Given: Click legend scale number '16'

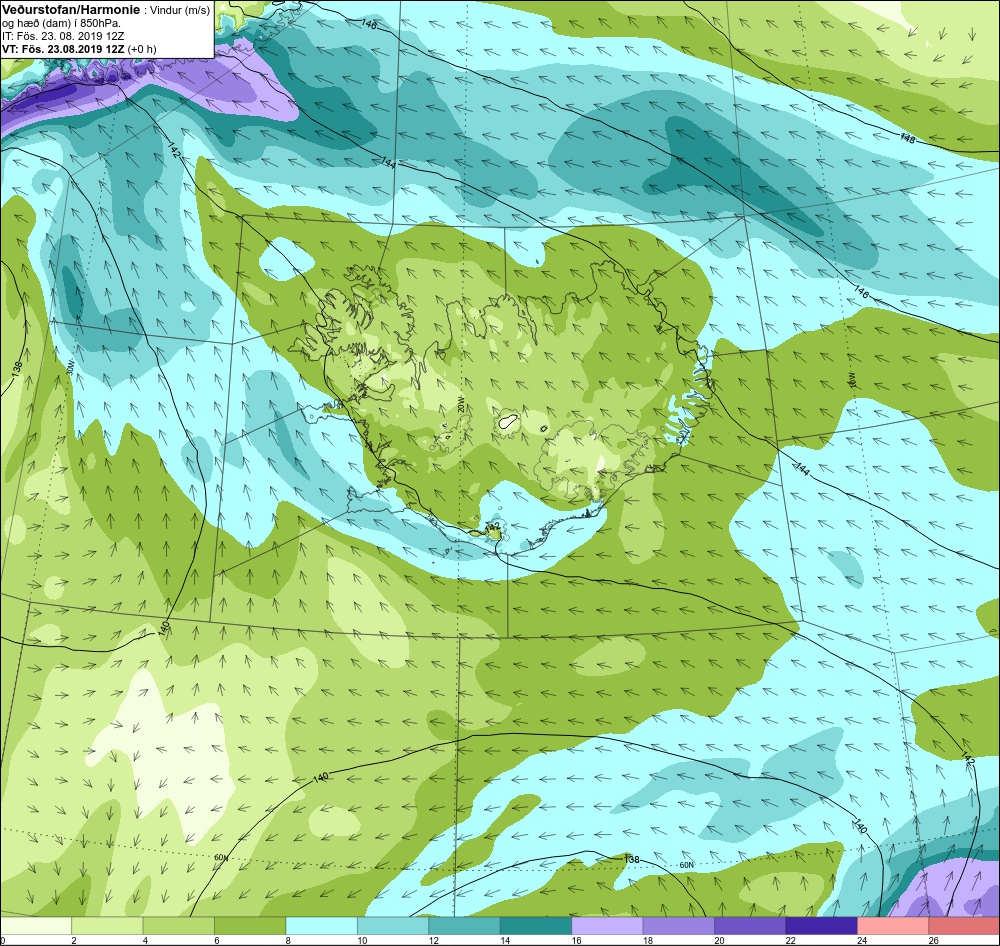Looking at the screenshot, I should [x=576, y=940].
